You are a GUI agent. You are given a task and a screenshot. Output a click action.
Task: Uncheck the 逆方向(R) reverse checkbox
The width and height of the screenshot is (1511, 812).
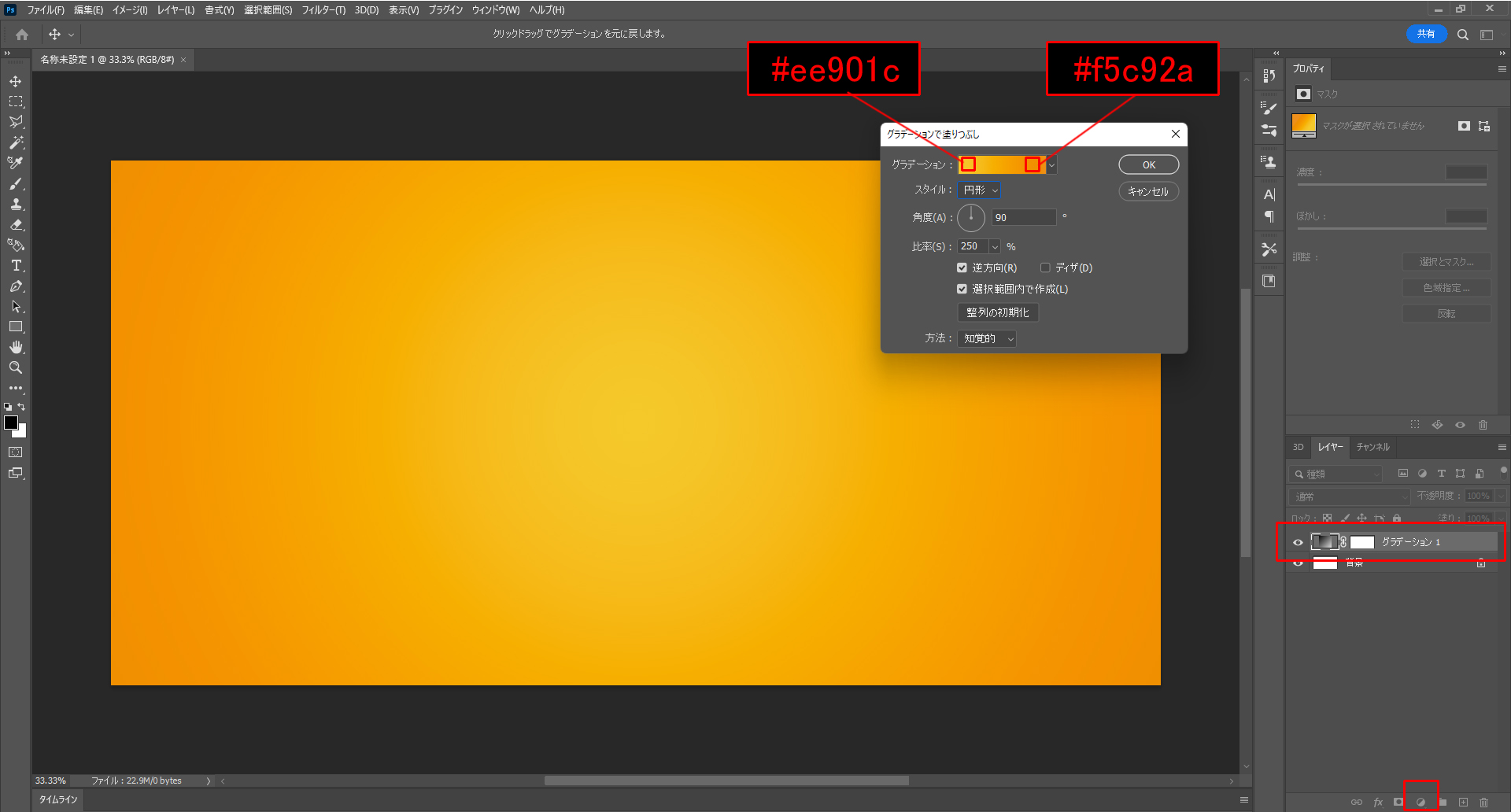tap(962, 268)
